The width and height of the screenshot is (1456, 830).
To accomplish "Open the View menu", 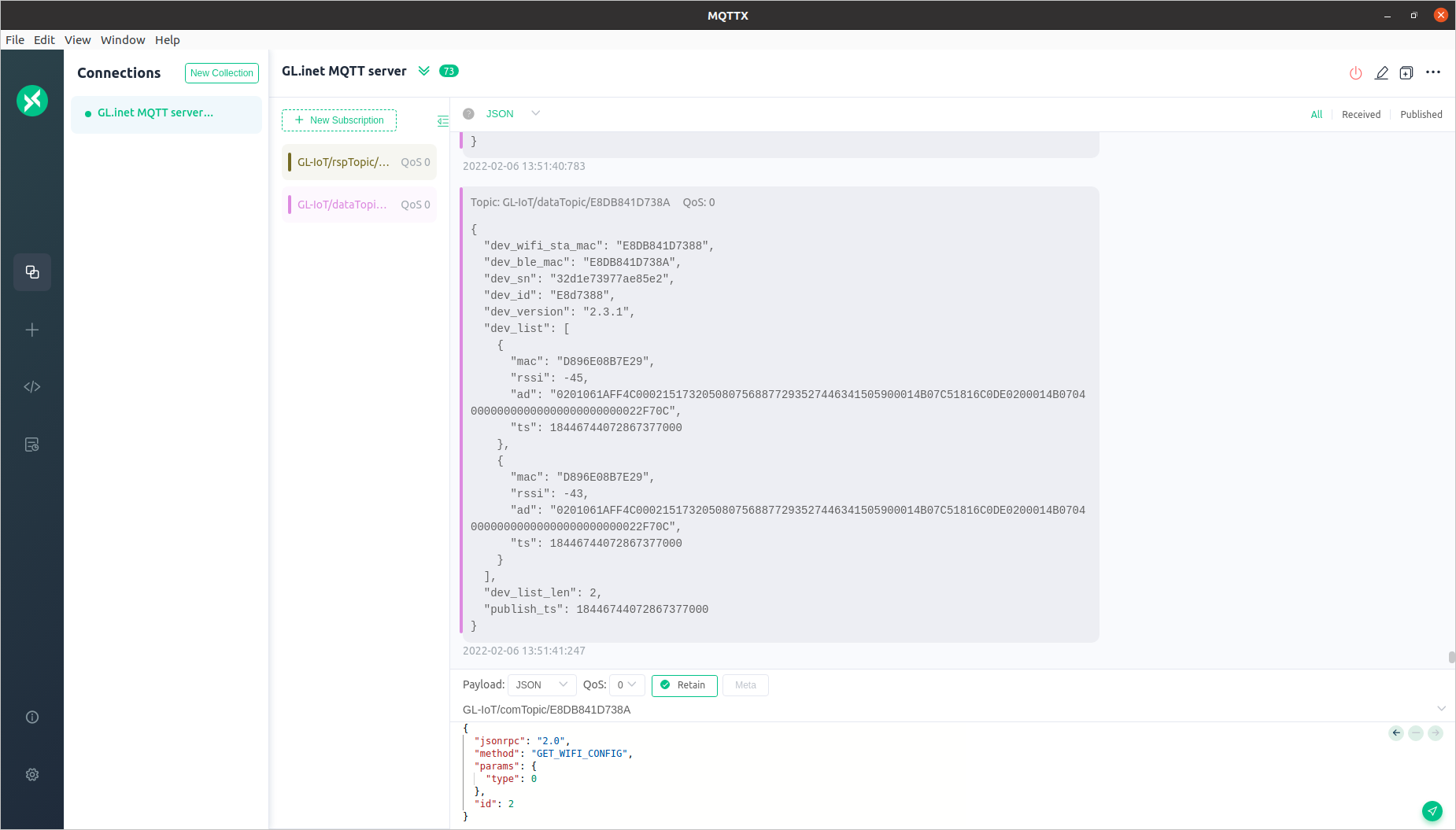I will click(x=77, y=40).
